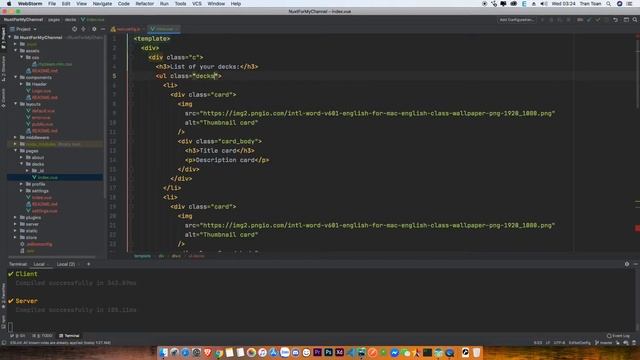Image resolution: width=640 pixels, height=360 pixels.
Task: Click the 'template' breadcrumb below the editor
Action: (x=142, y=256)
